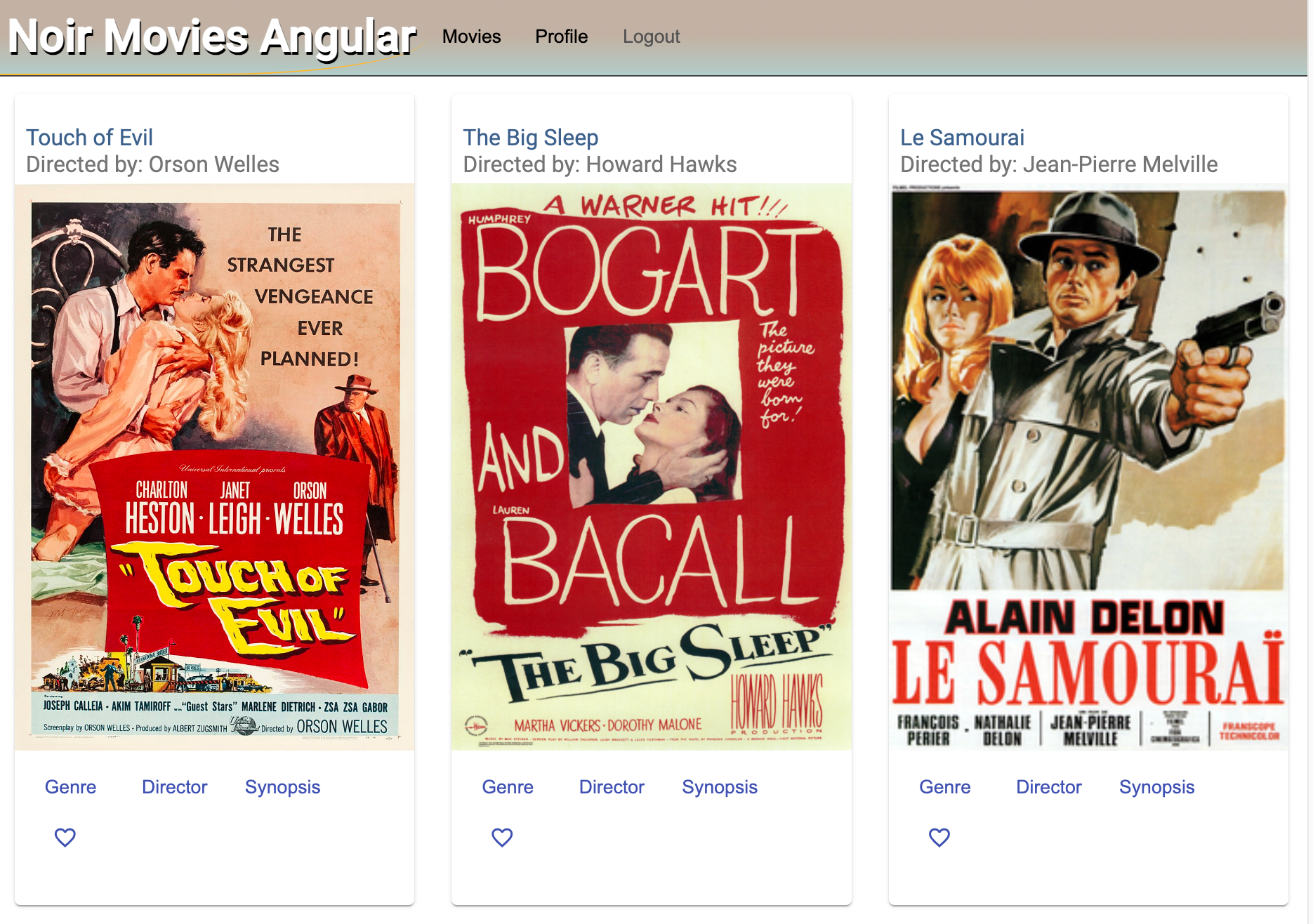Screen dimensions: 1313x924
Task: Open Synopsis for The Big Sleep
Action: (x=720, y=787)
